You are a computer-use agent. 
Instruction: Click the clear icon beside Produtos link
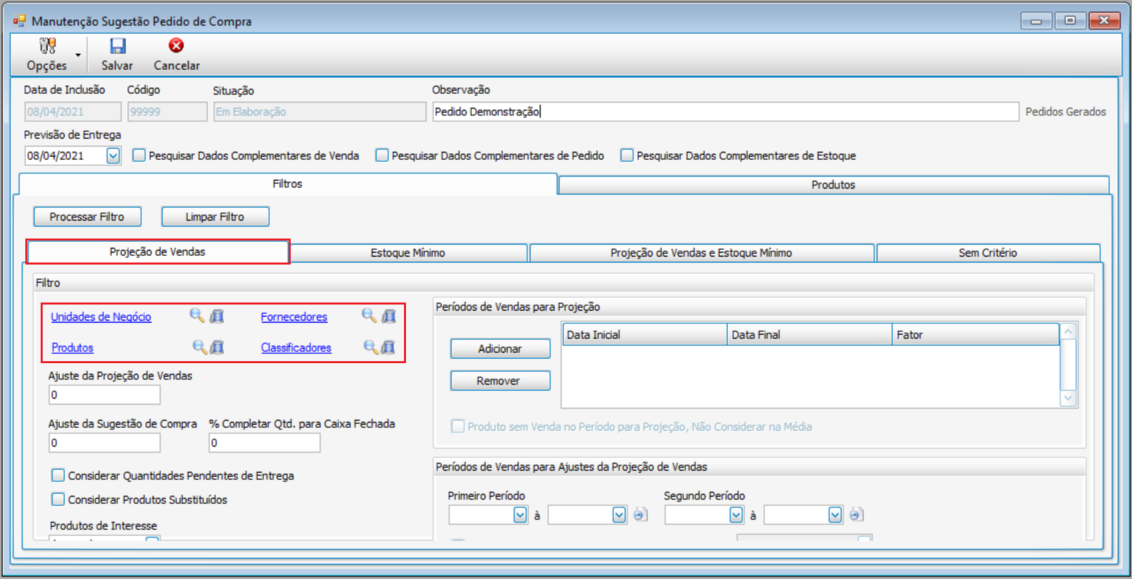click(217, 347)
